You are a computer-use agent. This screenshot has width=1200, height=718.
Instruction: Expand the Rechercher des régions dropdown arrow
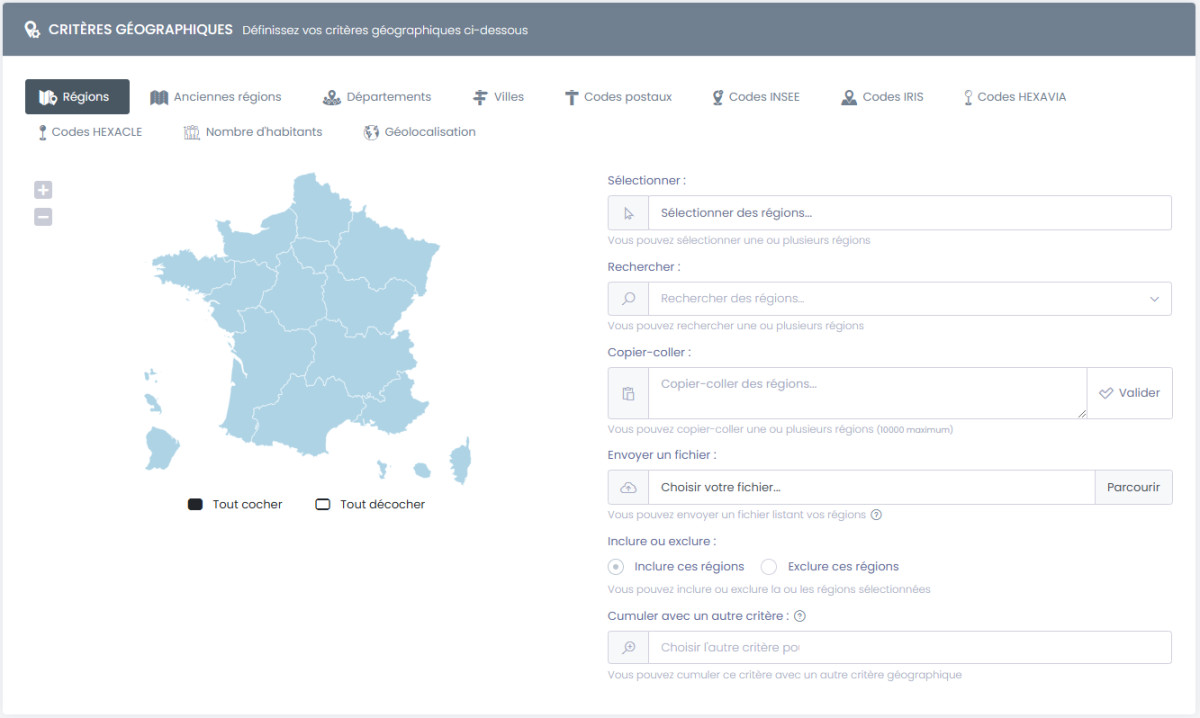coord(1154,298)
